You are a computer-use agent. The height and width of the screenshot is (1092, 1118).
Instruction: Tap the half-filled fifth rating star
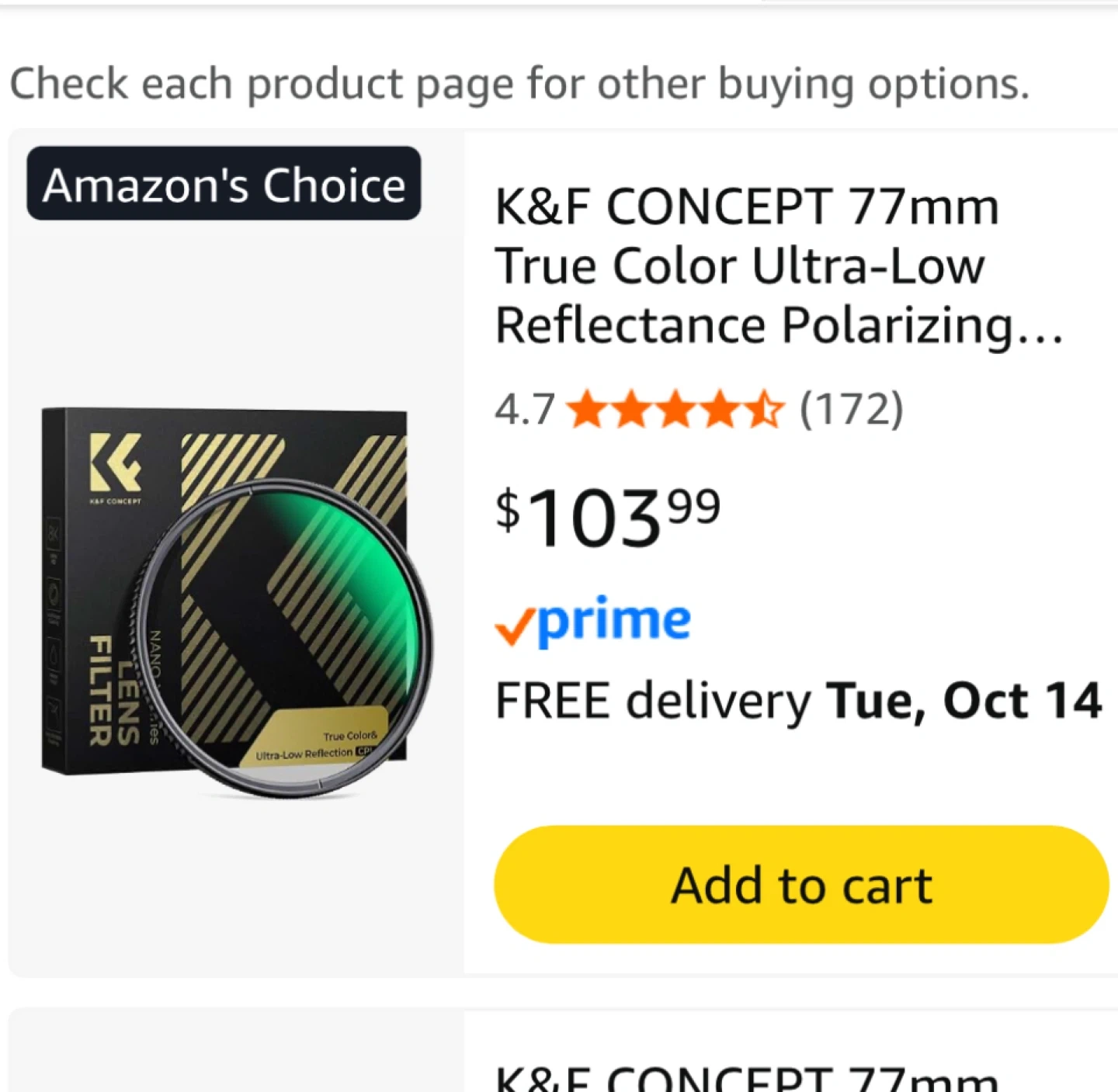(x=765, y=410)
